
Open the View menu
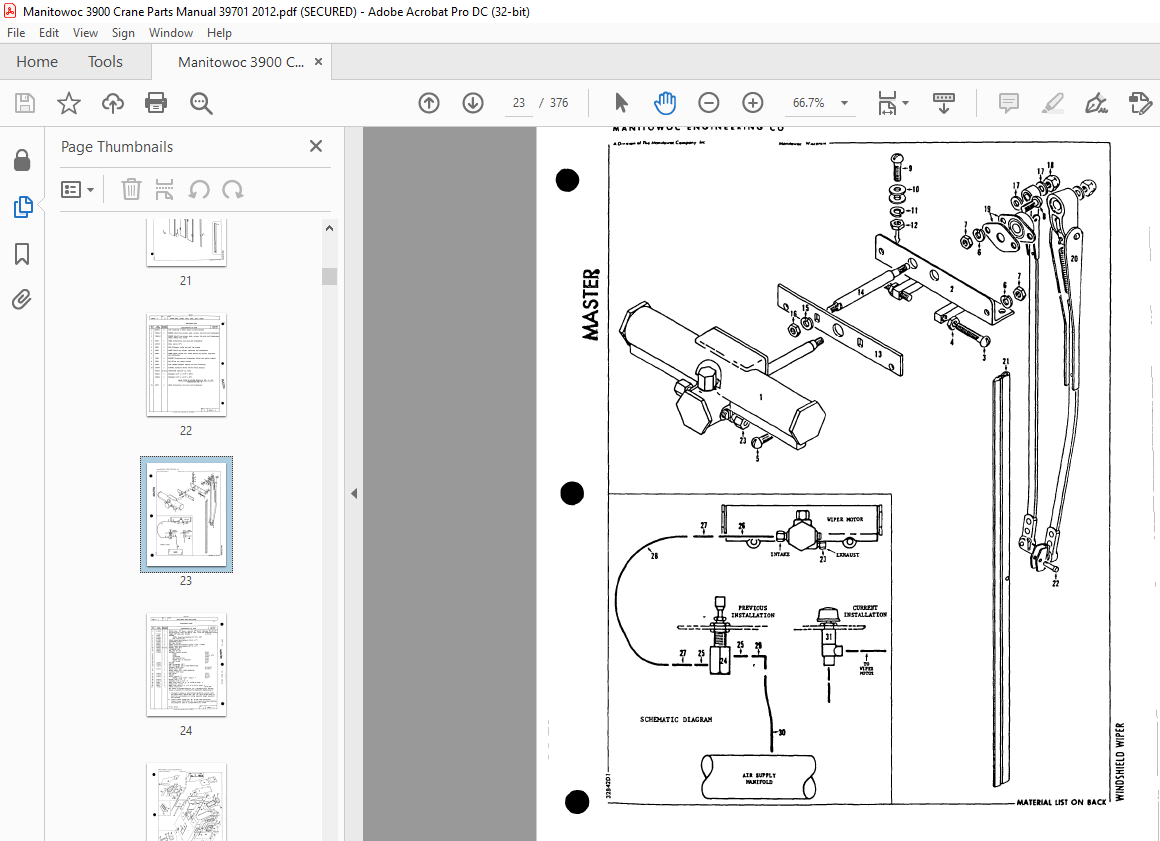(x=85, y=33)
